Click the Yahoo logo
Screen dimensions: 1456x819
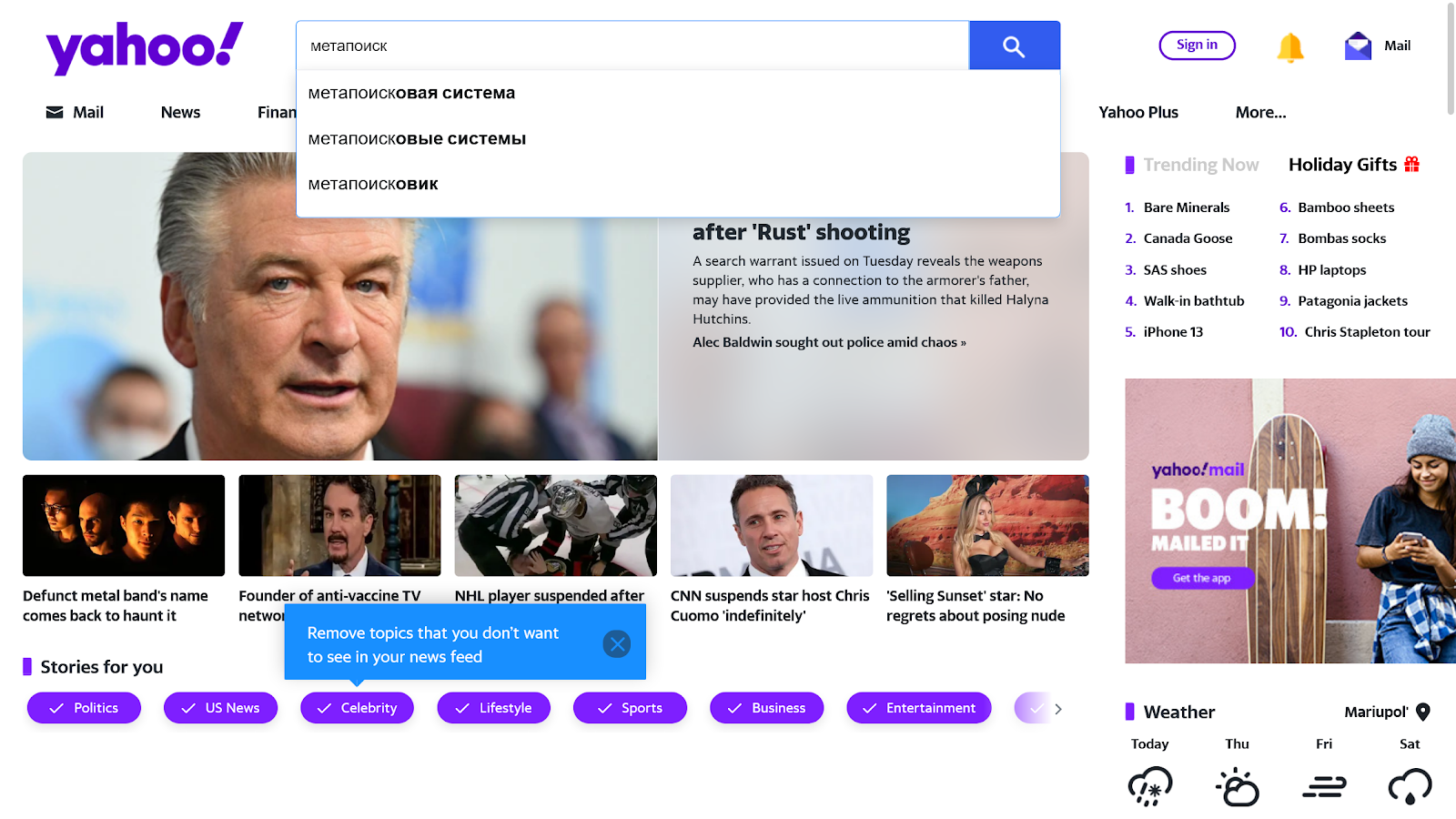point(145,47)
